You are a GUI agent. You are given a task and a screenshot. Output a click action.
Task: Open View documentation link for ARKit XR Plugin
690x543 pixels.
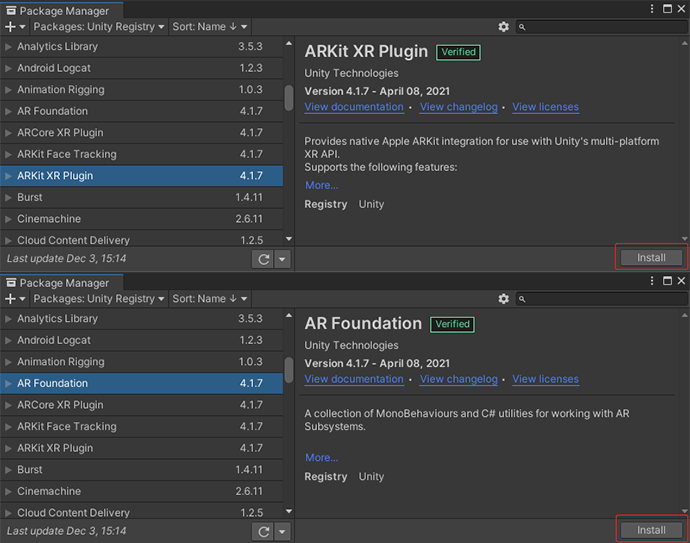click(x=354, y=107)
